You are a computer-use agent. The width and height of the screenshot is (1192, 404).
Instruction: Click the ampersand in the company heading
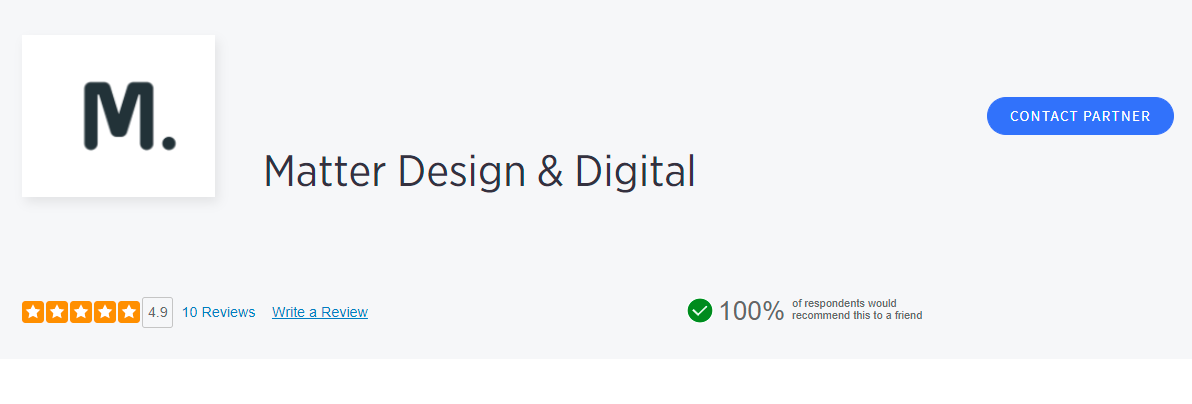[x=550, y=172]
